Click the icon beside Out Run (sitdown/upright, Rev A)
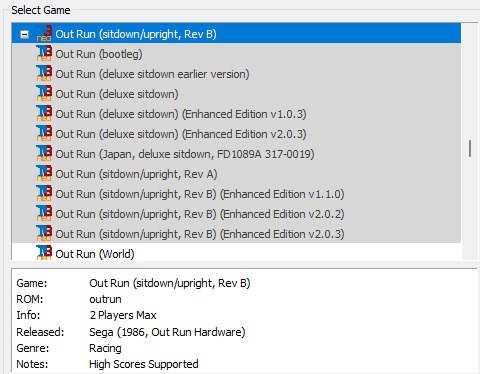The image size is (480, 374). [x=44, y=174]
